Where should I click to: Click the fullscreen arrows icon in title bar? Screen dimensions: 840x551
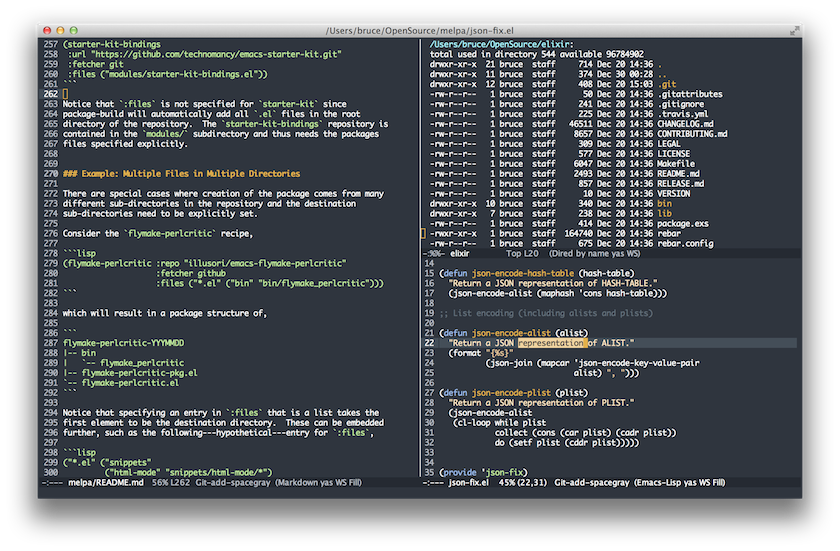click(x=794, y=31)
